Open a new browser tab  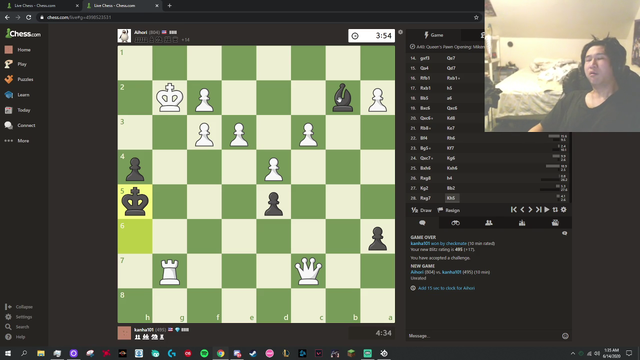[169, 6]
